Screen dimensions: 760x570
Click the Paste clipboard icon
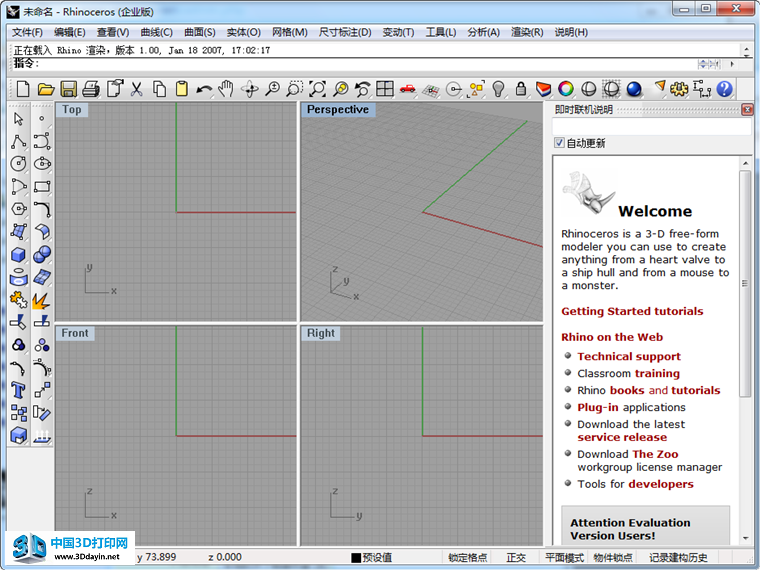[x=182, y=89]
